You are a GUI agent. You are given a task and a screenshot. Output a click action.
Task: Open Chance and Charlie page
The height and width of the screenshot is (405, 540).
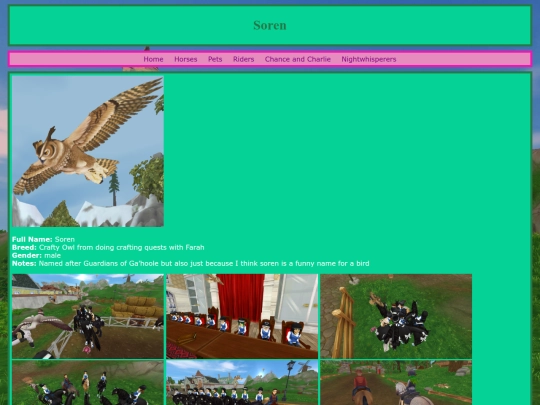[x=298, y=59]
